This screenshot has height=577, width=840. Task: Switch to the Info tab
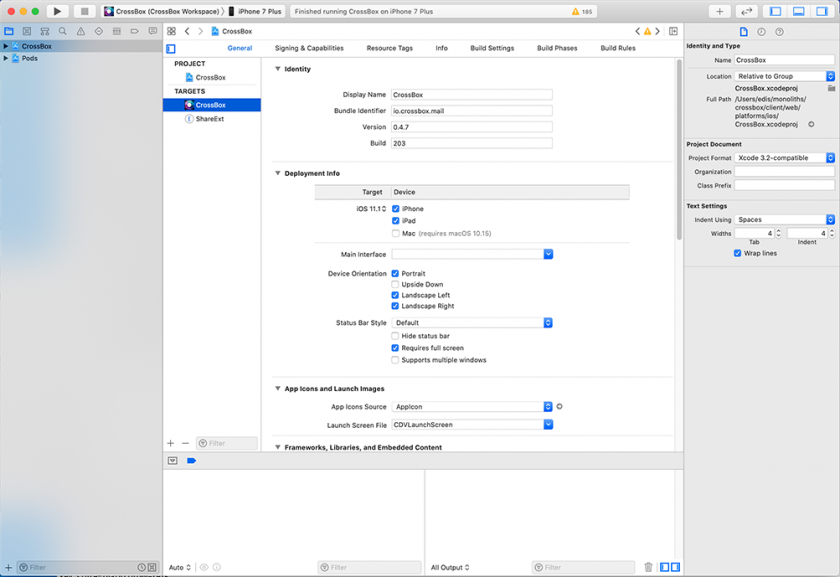441,48
